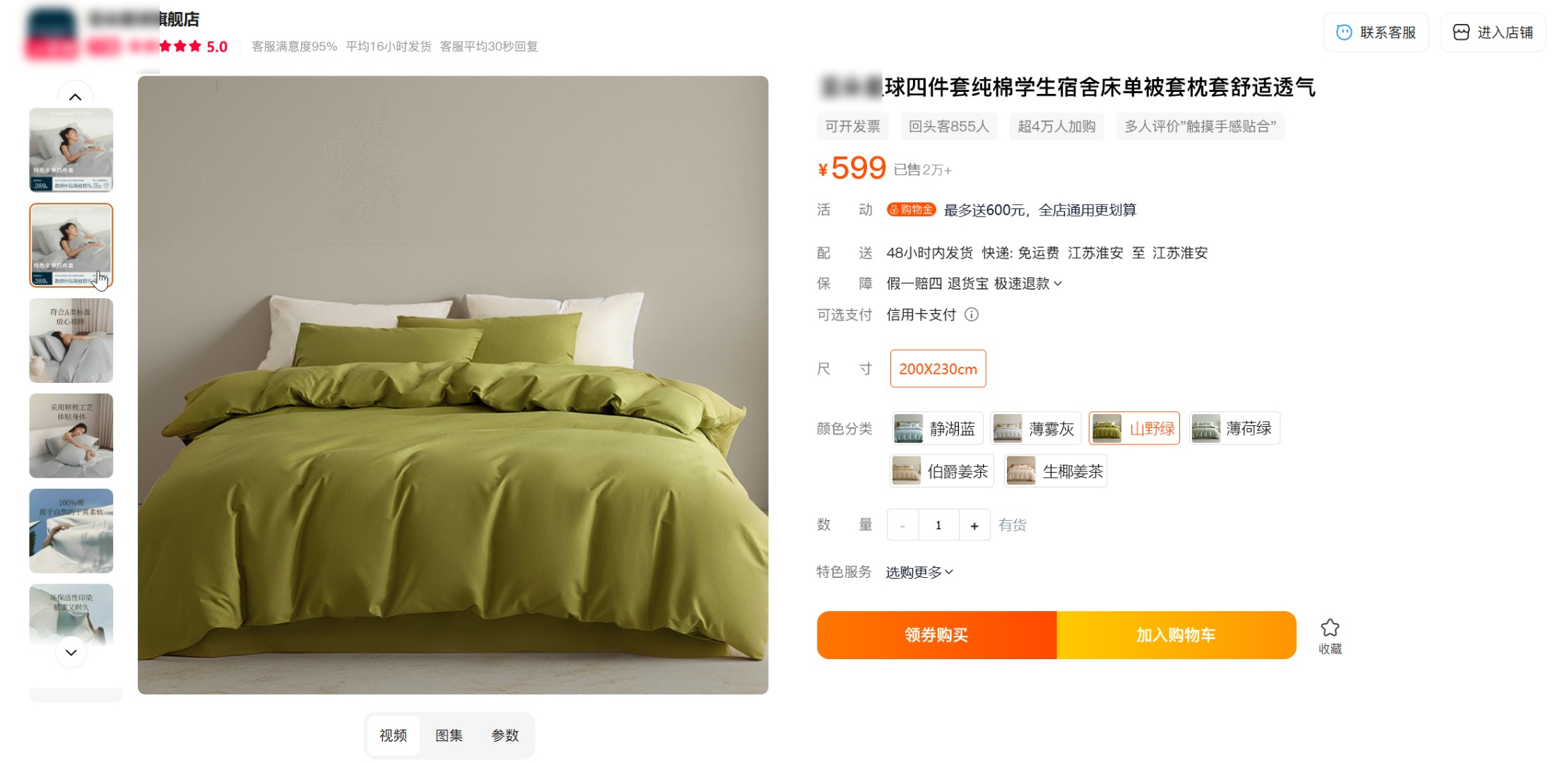1568x763 pixels.
Task: Increase quantity with the plus button
Action: (x=974, y=525)
